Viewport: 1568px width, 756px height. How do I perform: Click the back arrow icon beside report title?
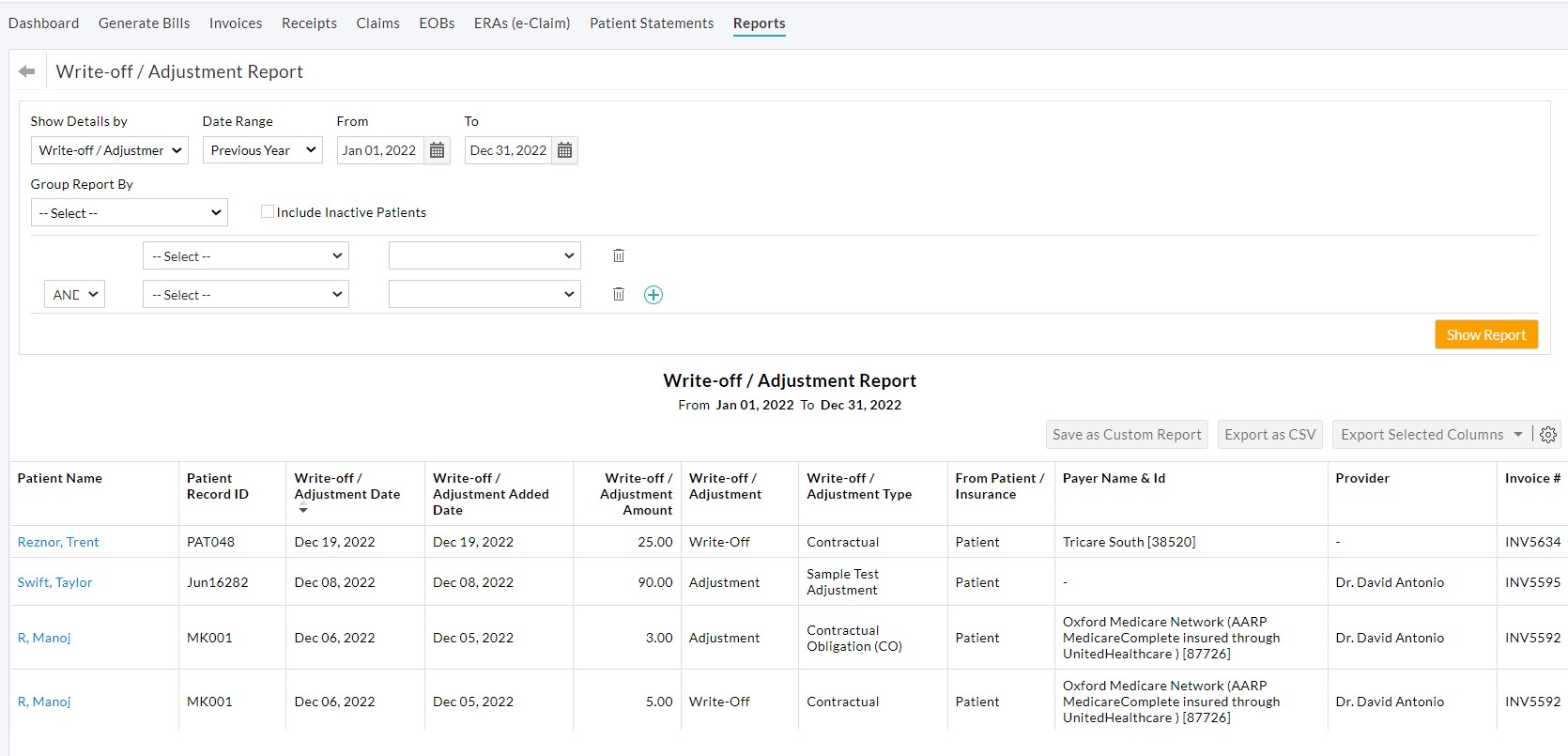coord(26,71)
